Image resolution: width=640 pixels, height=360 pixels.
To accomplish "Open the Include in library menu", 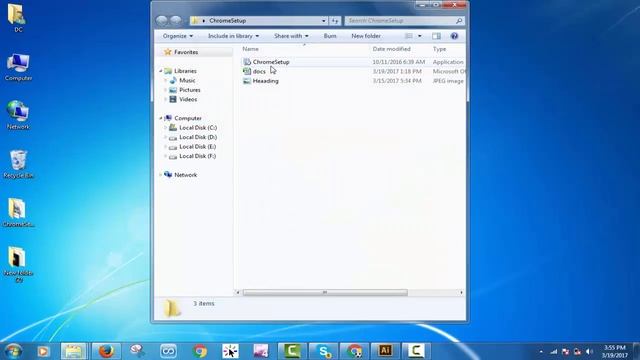I will pos(233,36).
